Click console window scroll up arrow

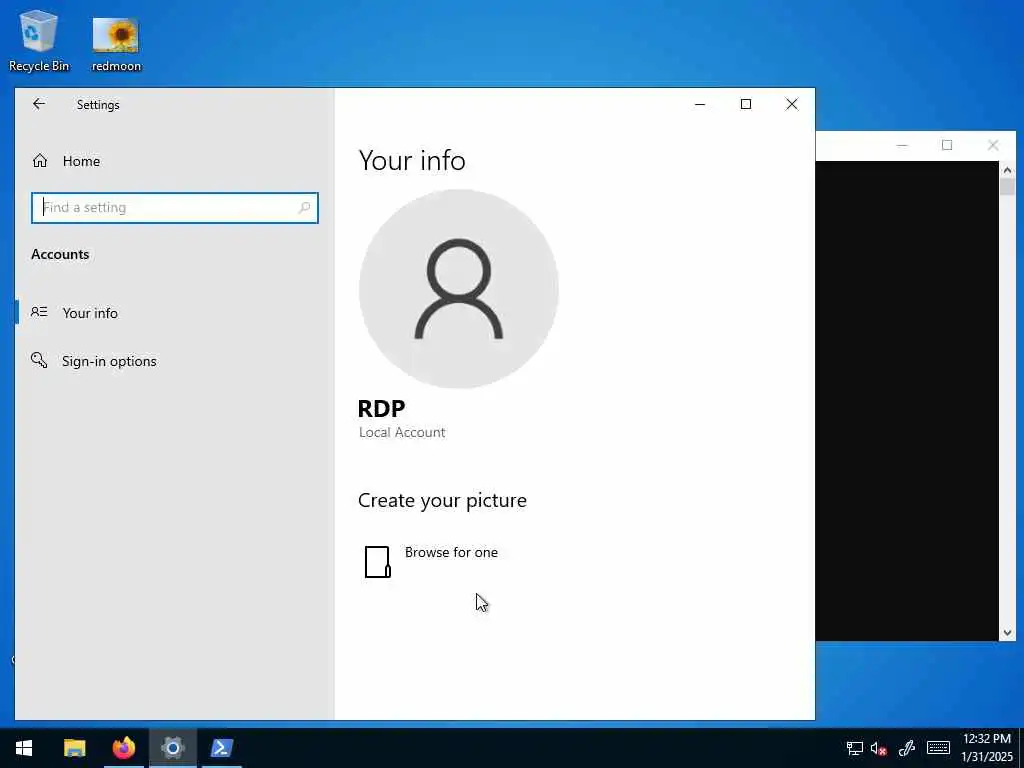[x=1007, y=170]
